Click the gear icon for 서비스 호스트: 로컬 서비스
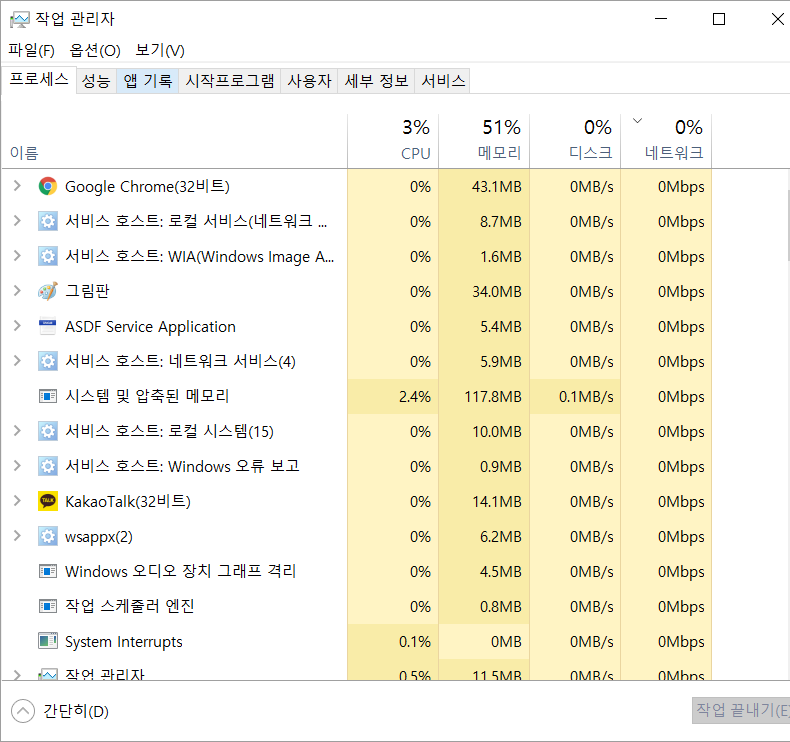The height and width of the screenshot is (742, 790). coord(48,221)
